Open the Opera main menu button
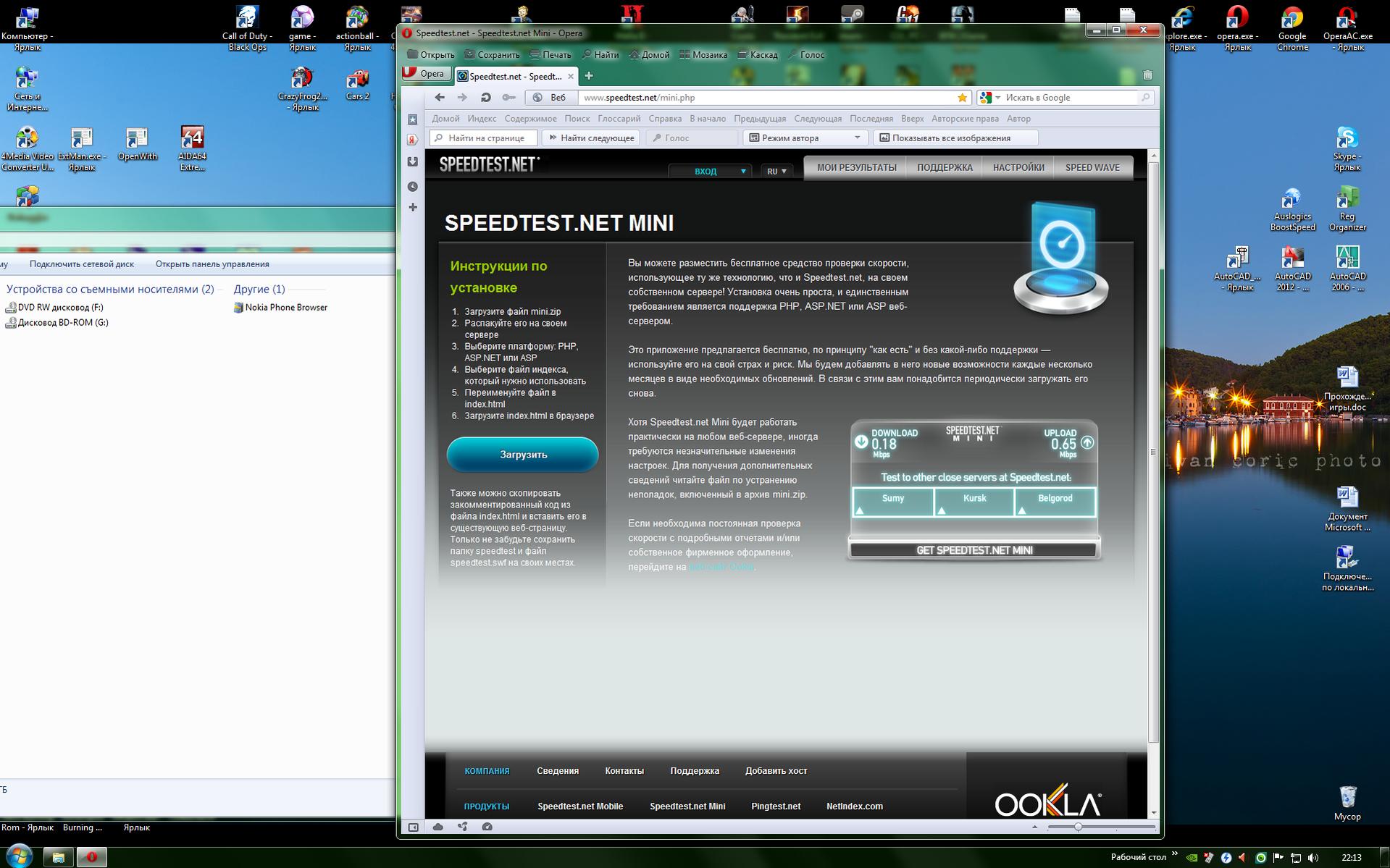This screenshot has width=1390, height=868. pos(425,74)
